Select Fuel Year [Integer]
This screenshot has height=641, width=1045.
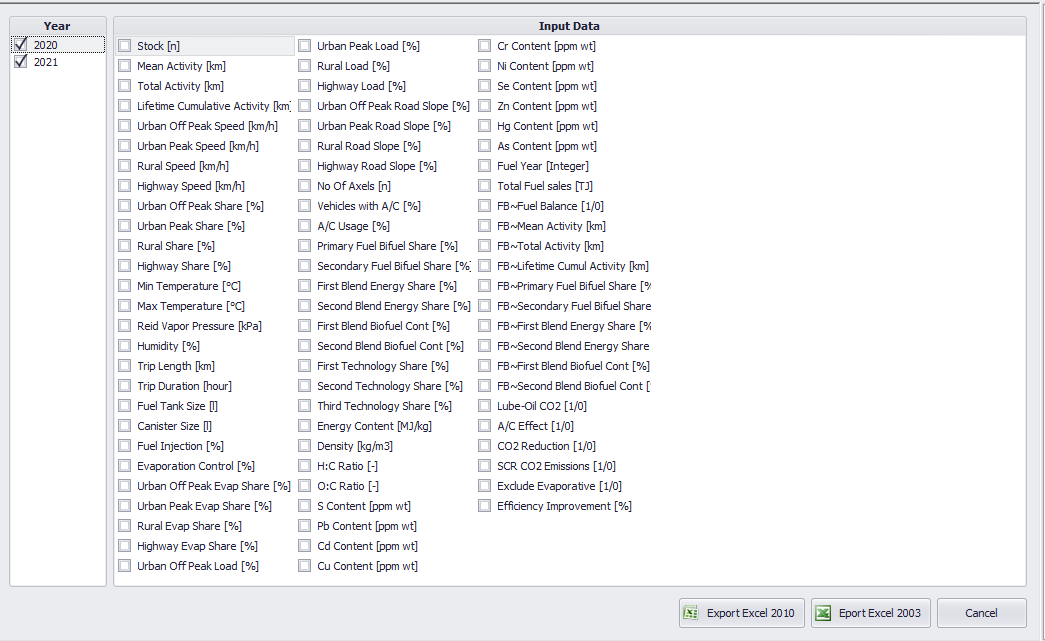tap(484, 165)
